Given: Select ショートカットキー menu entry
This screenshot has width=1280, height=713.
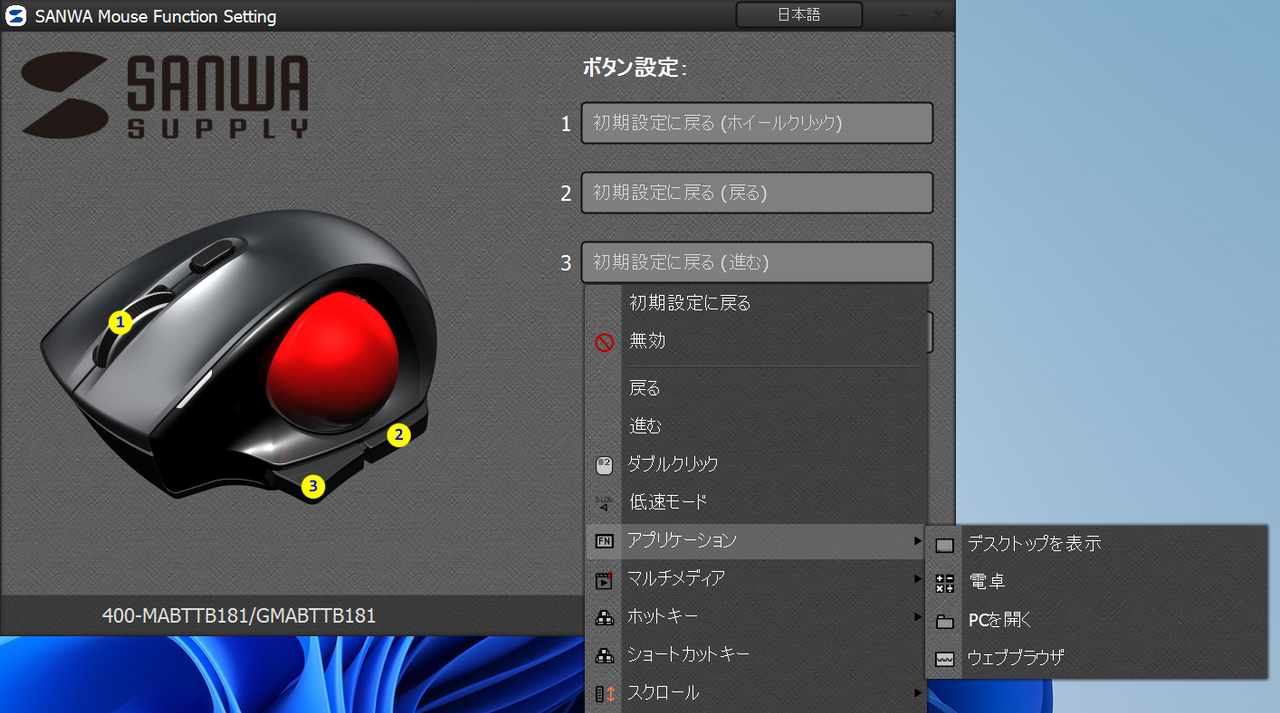Looking at the screenshot, I should click(688, 655).
